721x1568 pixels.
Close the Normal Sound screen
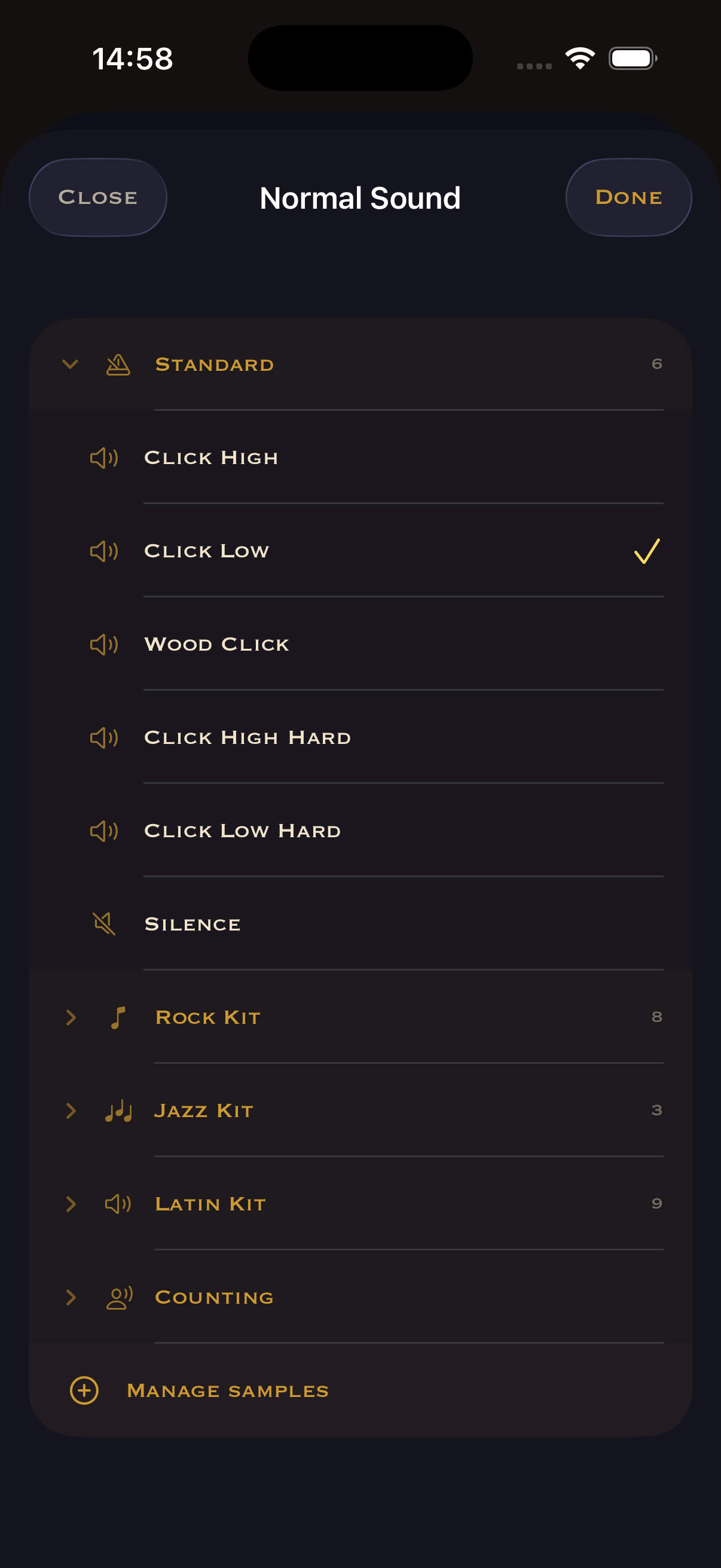tap(97, 197)
